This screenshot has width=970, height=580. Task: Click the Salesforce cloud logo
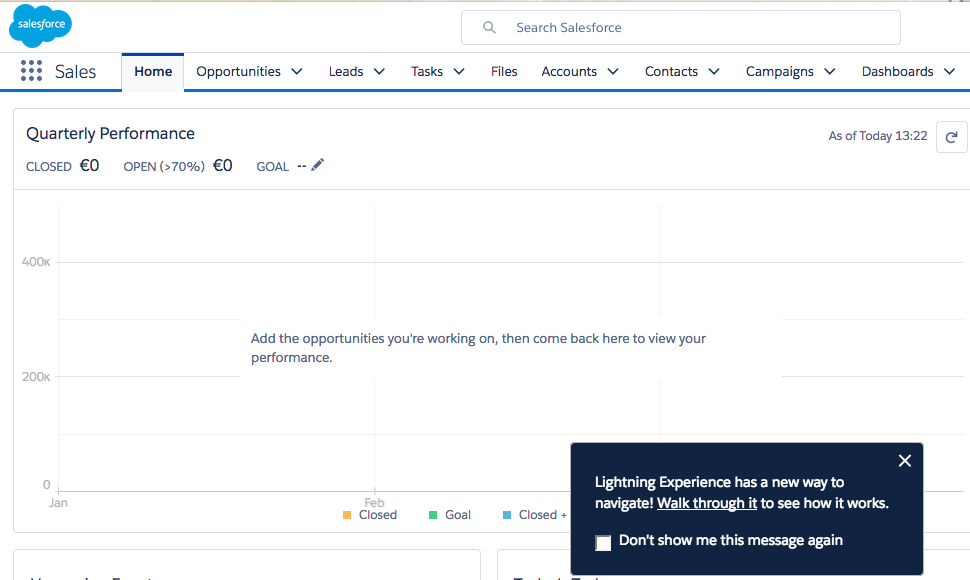coord(40,25)
